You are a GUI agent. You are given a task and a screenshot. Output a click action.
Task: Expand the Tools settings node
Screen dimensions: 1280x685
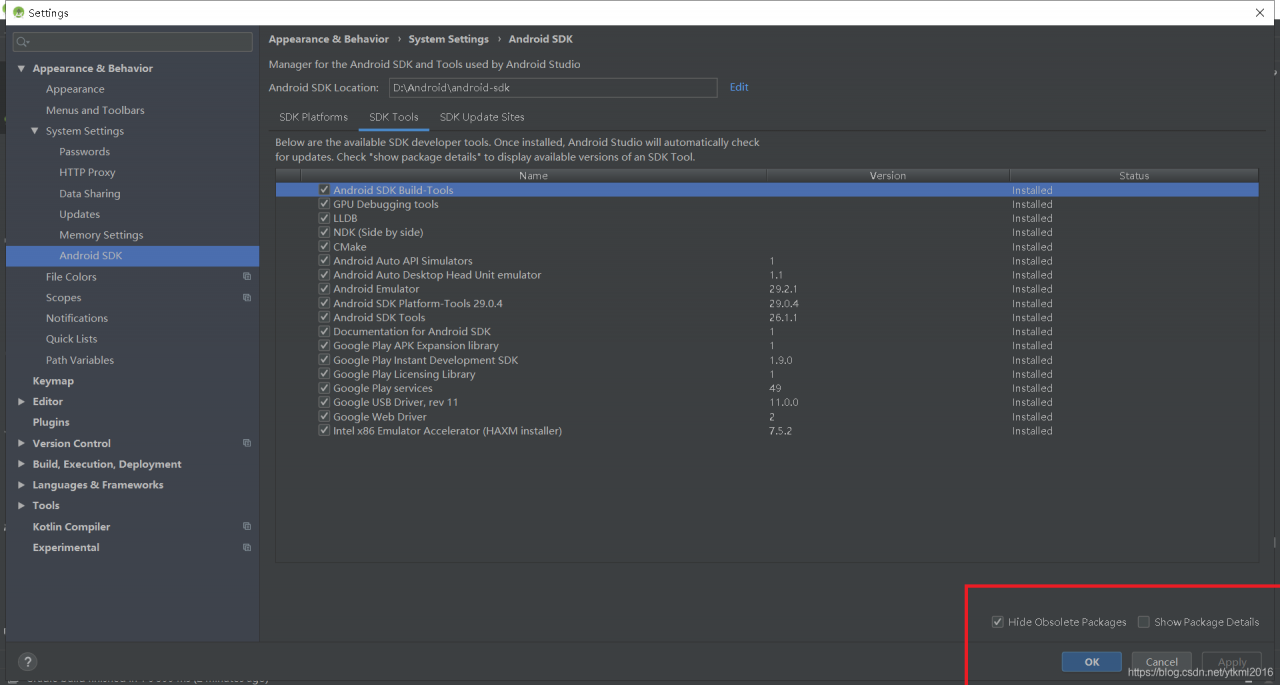[x=22, y=506]
